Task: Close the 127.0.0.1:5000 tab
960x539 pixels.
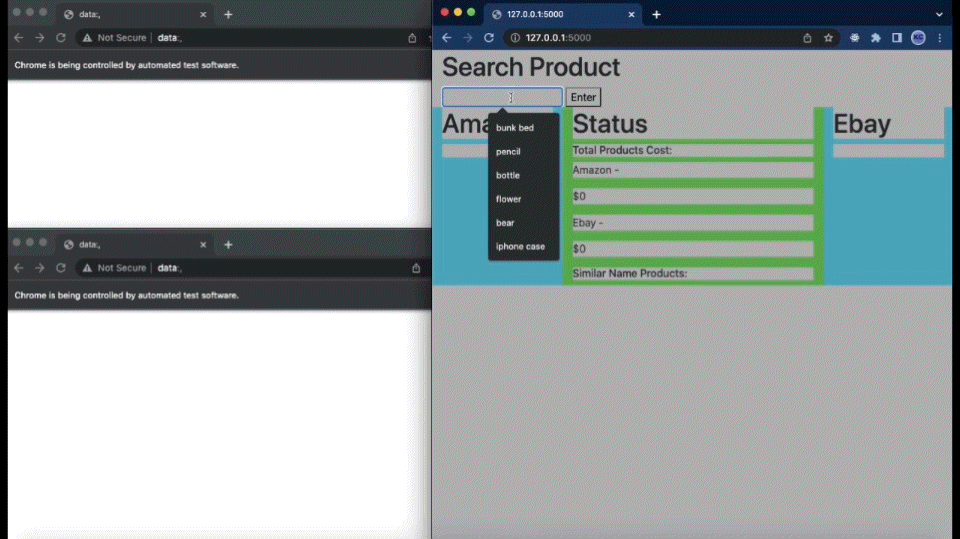Action: (x=631, y=15)
